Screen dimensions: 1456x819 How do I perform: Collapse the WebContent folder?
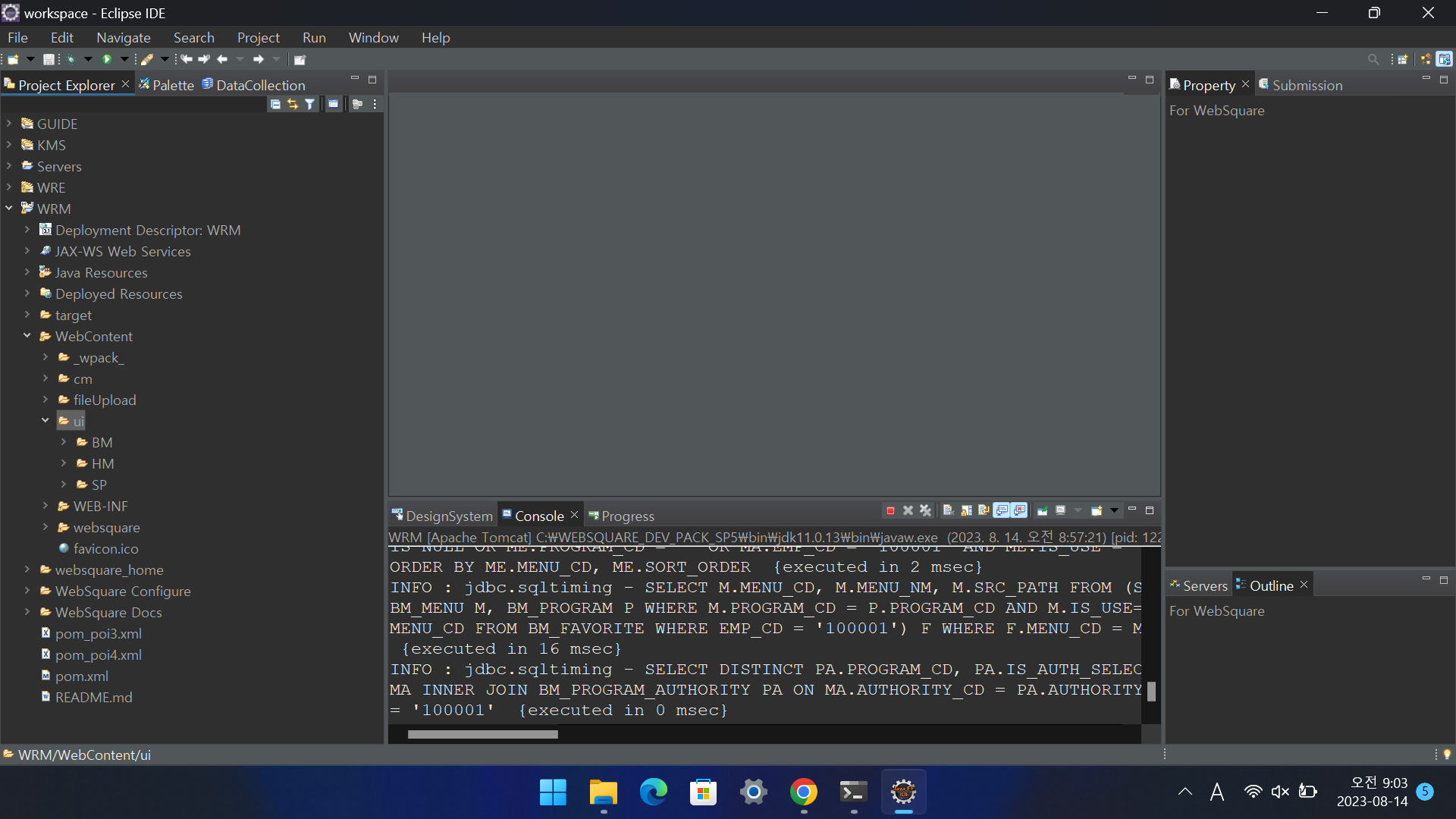point(27,336)
